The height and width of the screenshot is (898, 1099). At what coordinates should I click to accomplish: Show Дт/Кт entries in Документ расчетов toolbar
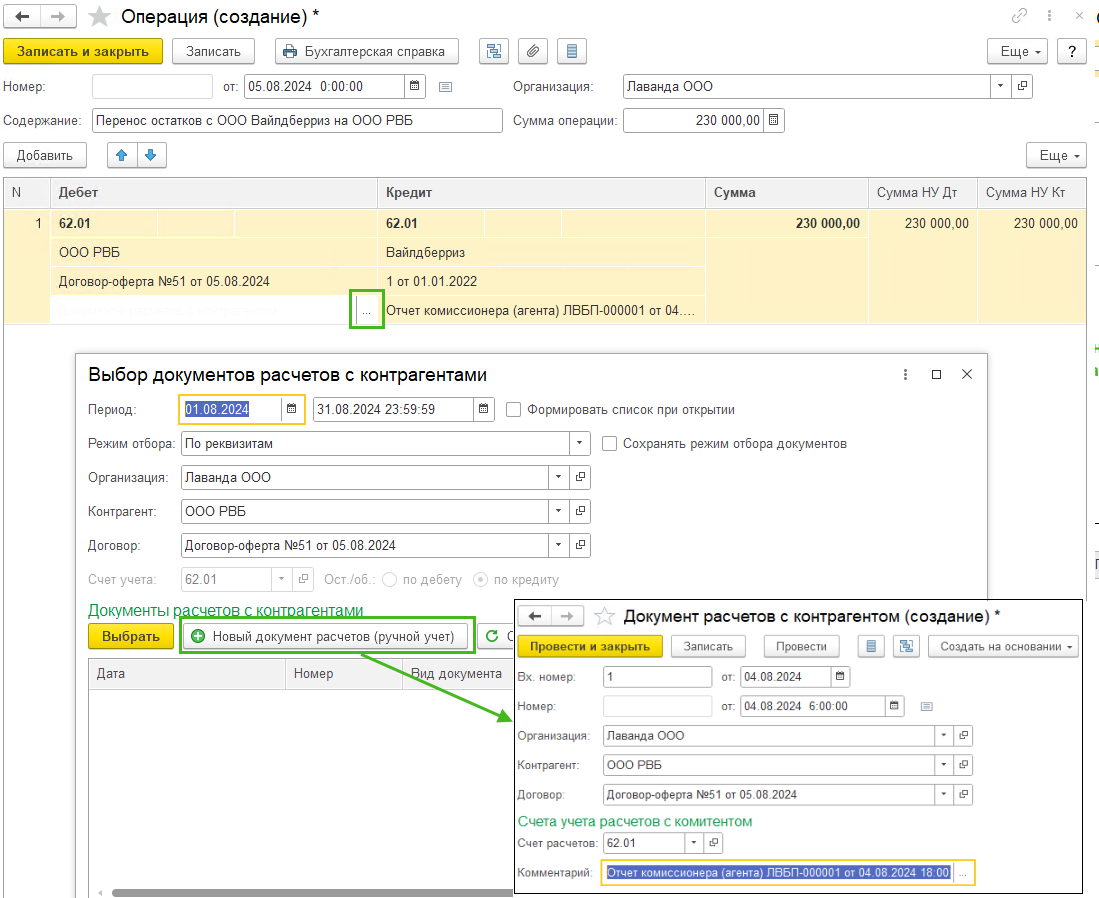(x=906, y=646)
